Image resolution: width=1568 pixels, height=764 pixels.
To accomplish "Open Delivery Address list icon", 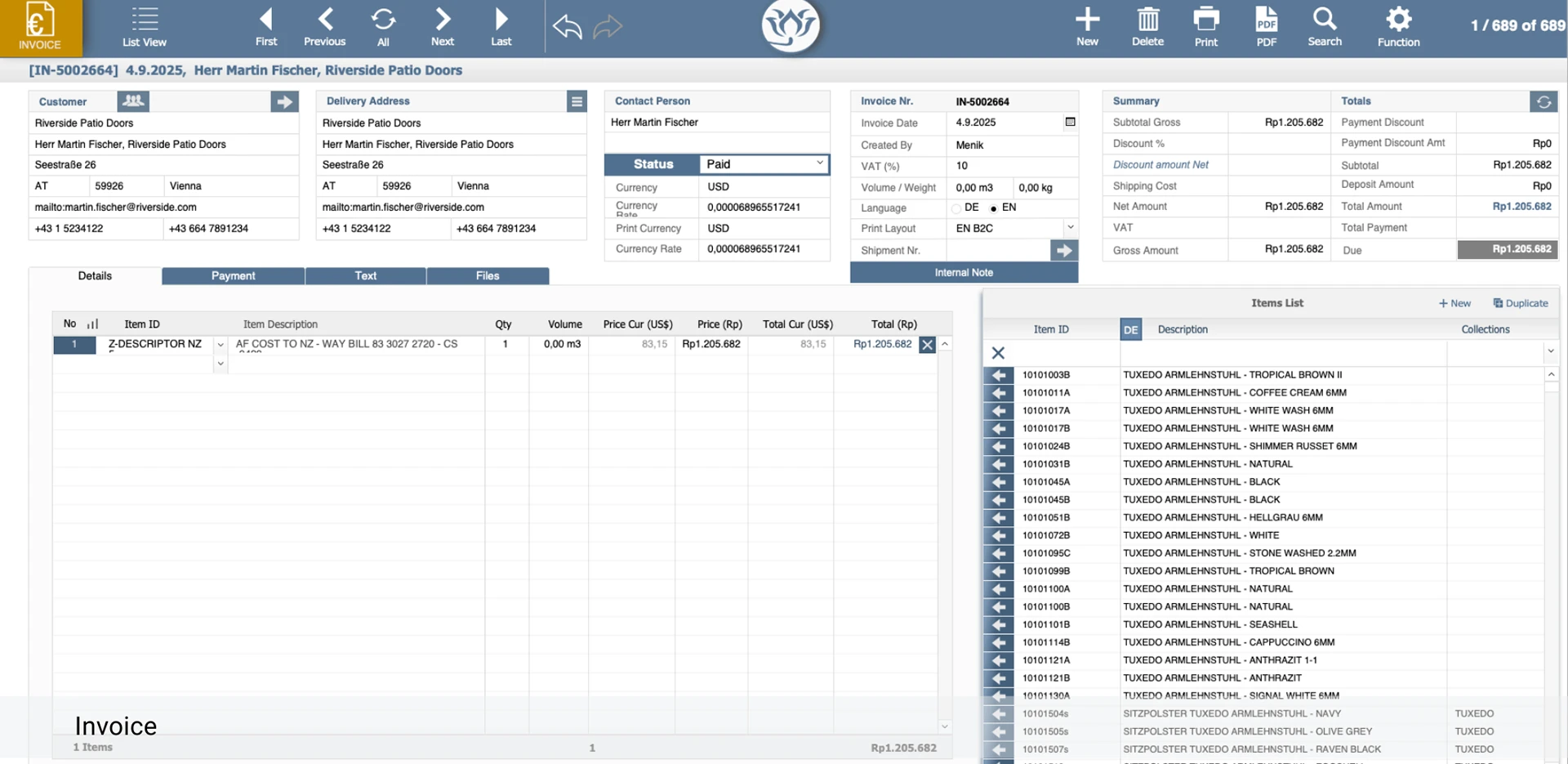I will (577, 101).
